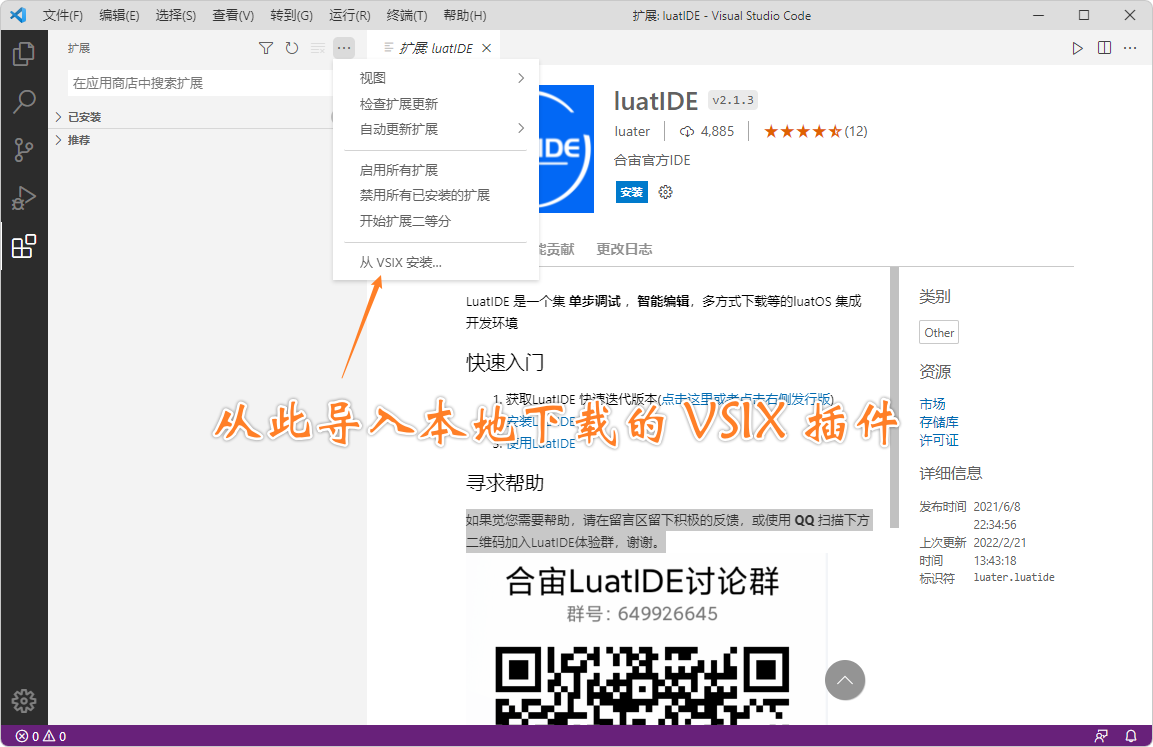This screenshot has height=747, width=1153.
Task: Open the Source Control view
Action: [x=24, y=150]
